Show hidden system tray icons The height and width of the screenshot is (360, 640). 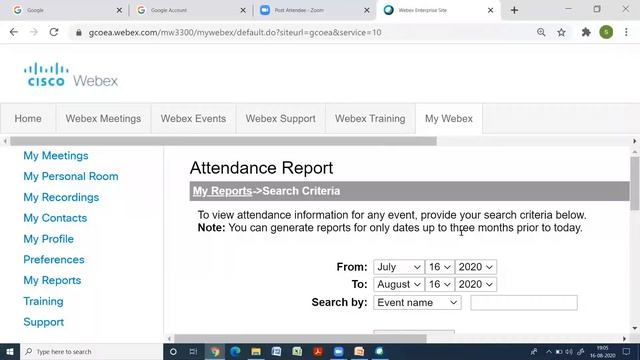(x=549, y=351)
